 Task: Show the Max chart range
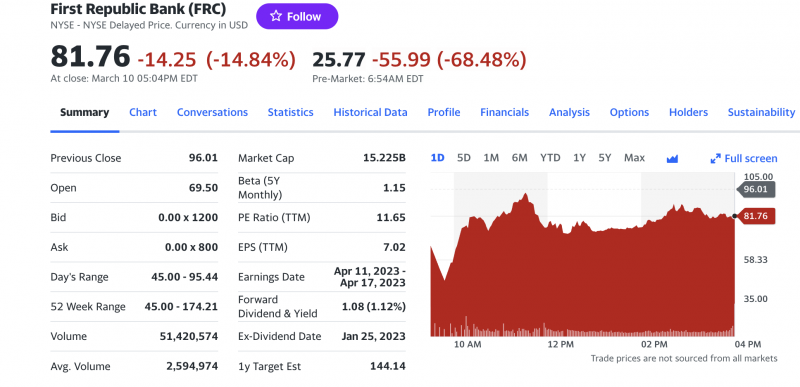[x=634, y=158]
